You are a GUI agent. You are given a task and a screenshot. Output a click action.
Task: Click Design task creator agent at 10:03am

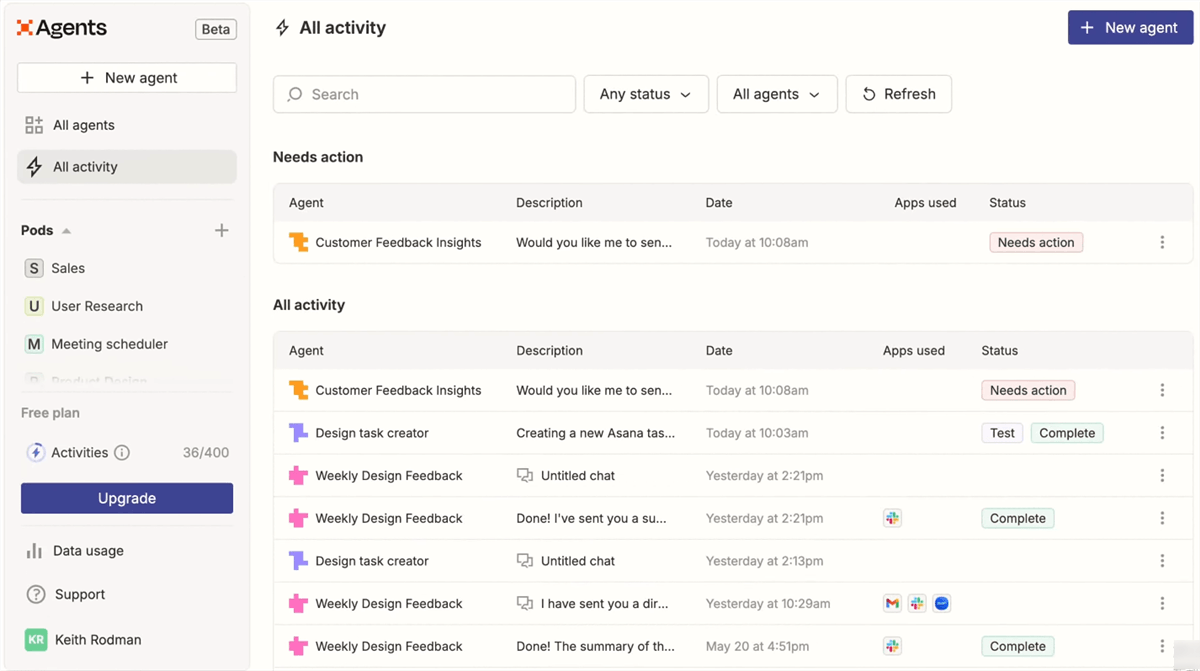point(372,433)
